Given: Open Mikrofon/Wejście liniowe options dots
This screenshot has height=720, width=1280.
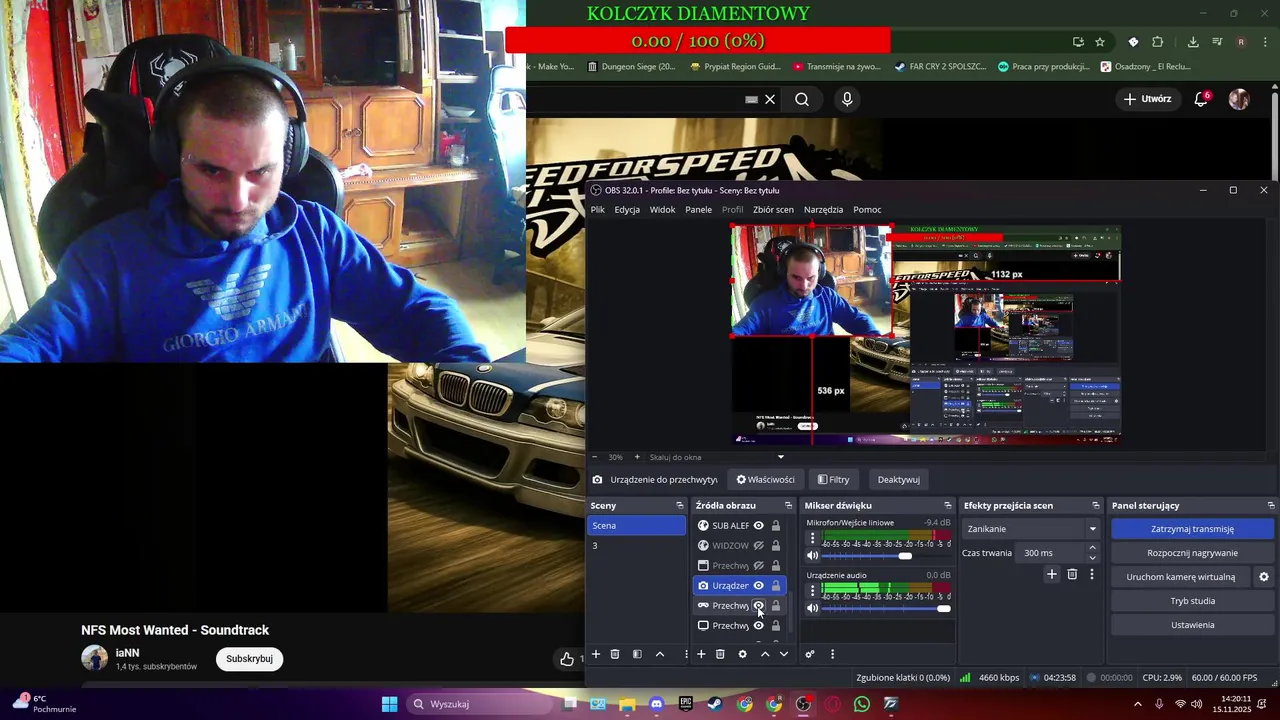Looking at the screenshot, I should pyautogui.click(x=812, y=538).
